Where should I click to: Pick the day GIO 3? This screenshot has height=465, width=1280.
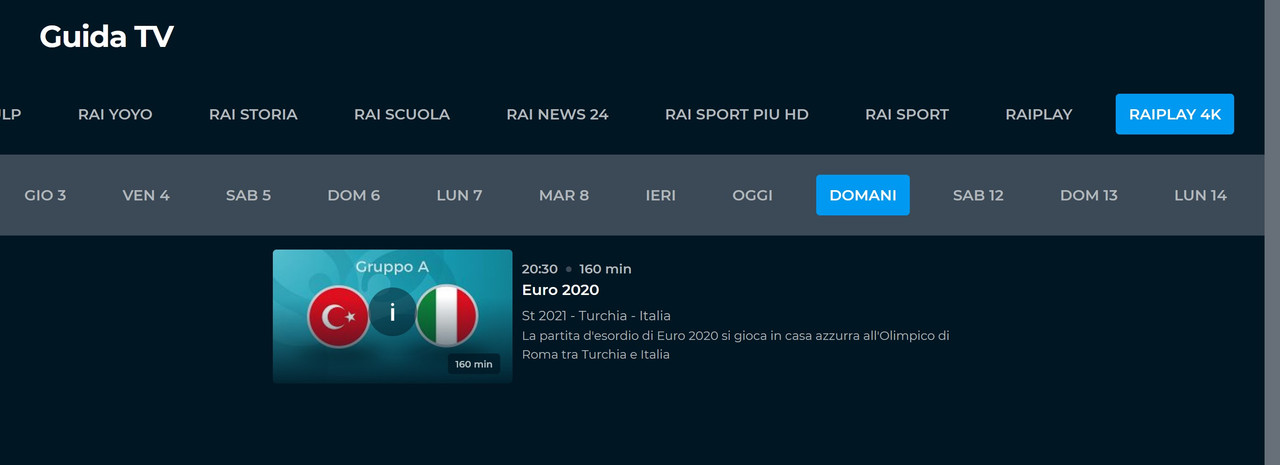[45, 195]
